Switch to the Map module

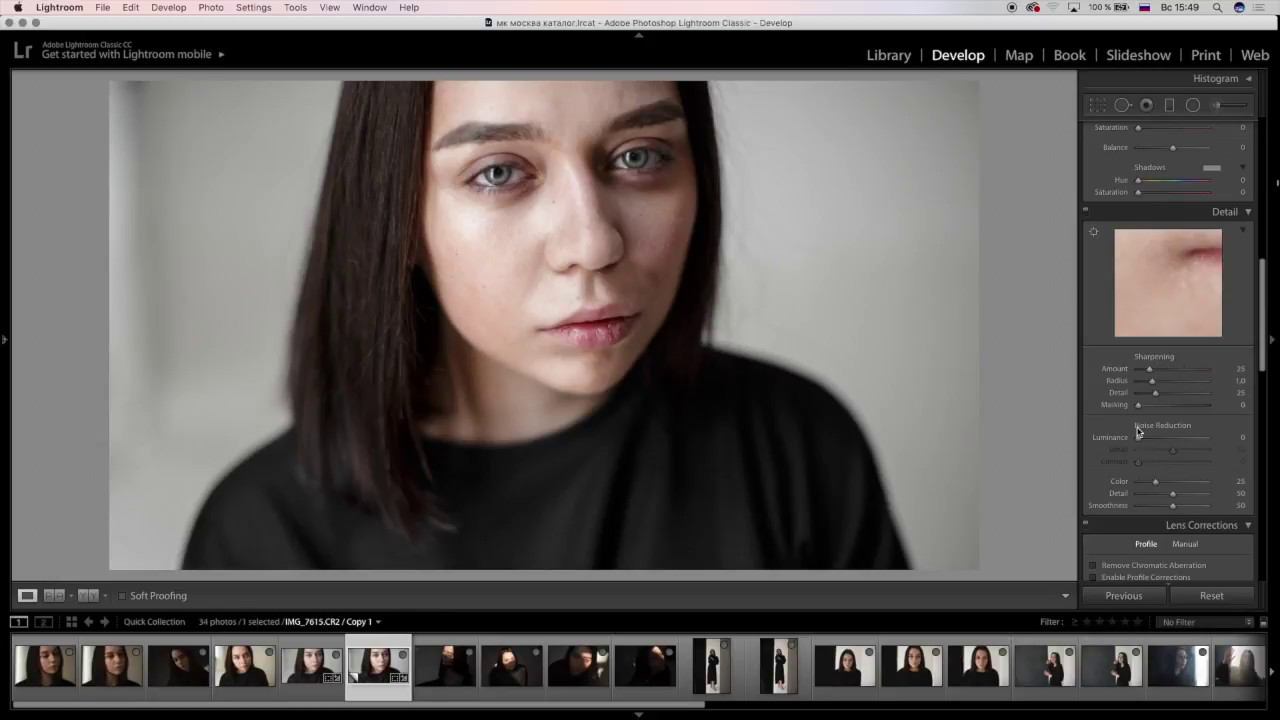[x=1019, y=55]
